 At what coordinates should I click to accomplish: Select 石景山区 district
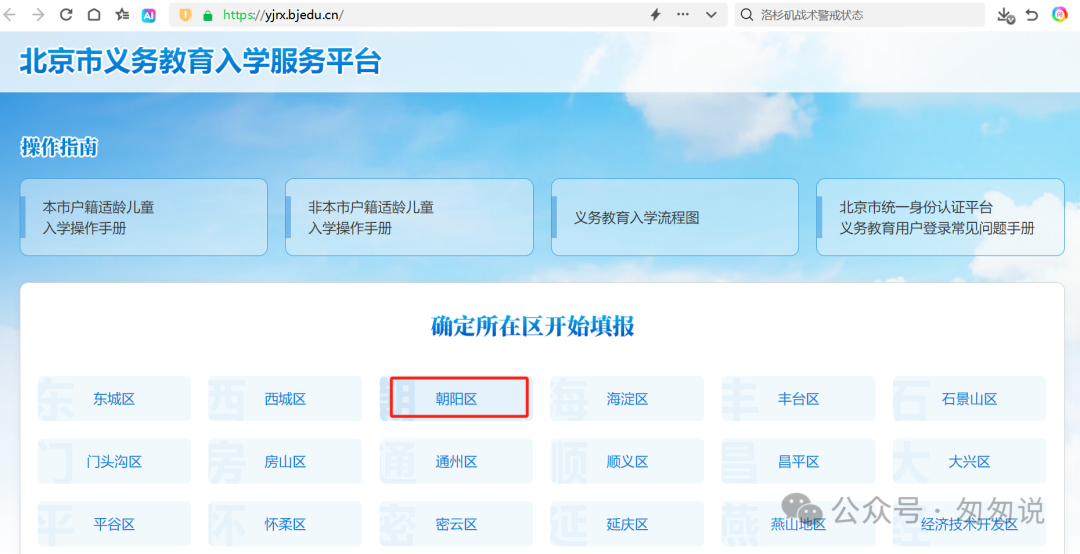[969, 398]
